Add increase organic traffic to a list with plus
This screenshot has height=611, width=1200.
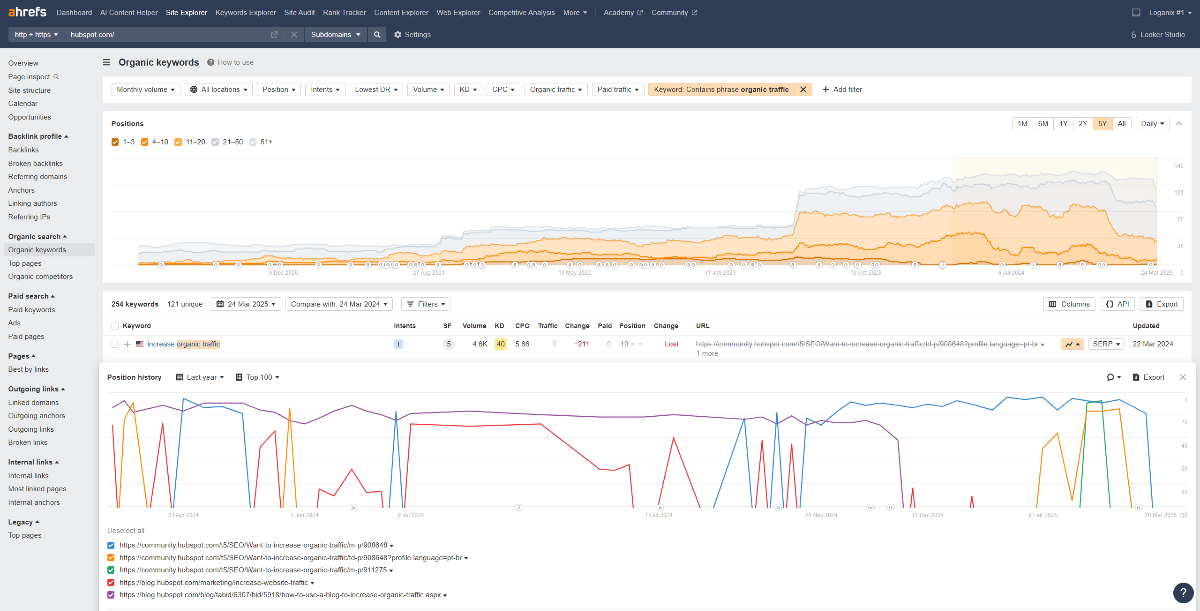point(127,344)
